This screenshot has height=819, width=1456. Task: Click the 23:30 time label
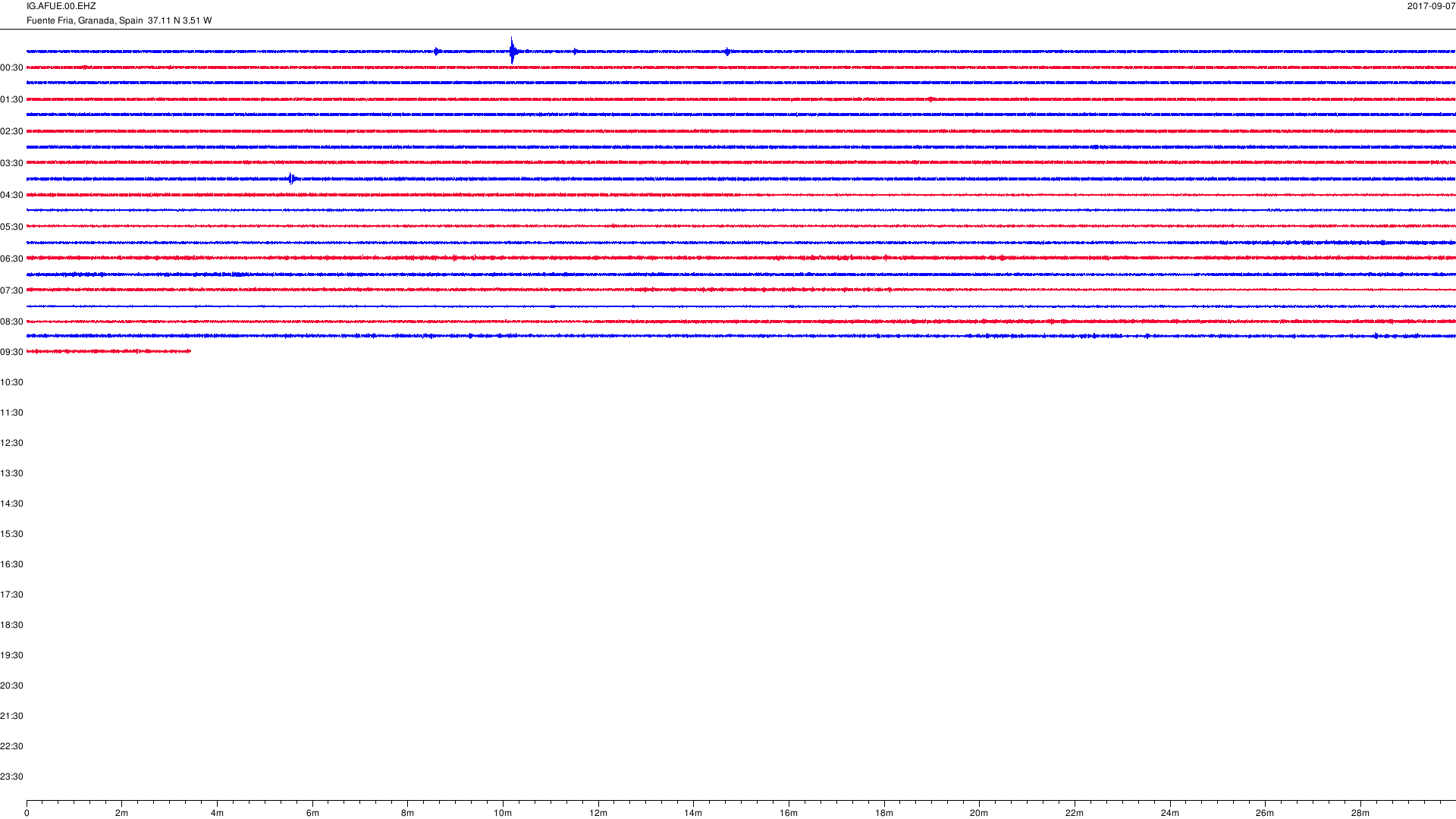pos(11,777)
